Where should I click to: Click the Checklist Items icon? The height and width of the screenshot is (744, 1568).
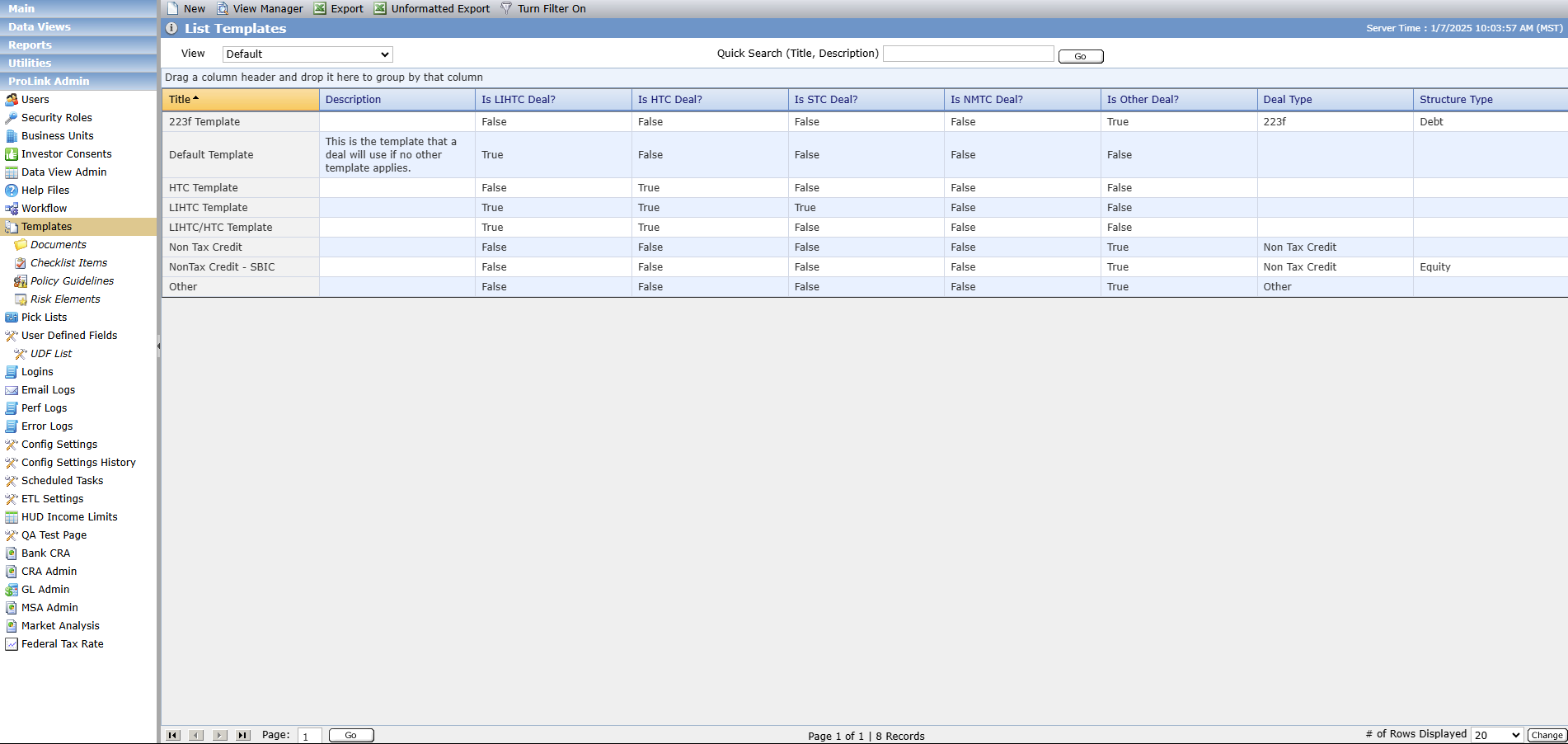[21, 263]
